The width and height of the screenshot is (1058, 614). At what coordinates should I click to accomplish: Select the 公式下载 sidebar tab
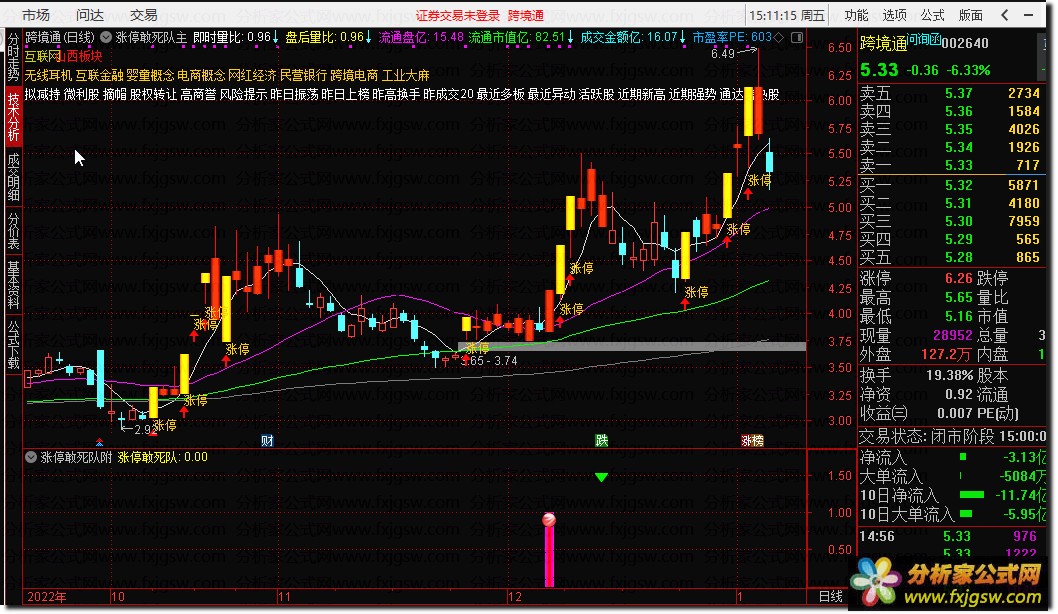[13, 344]
